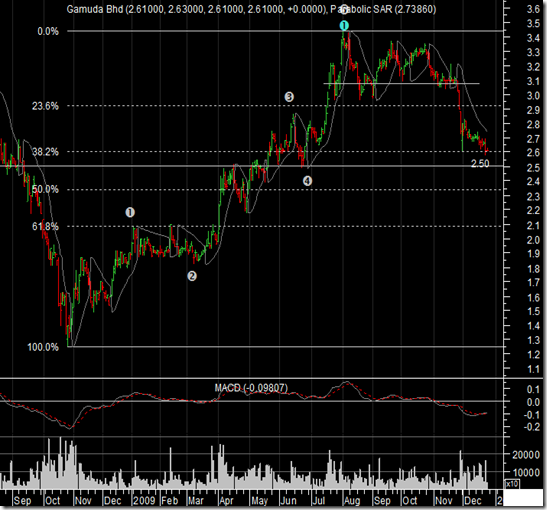Viewport: 547px width, 510px height.
Task: Click the Apr label on the time axis
Action: (226, 501)
